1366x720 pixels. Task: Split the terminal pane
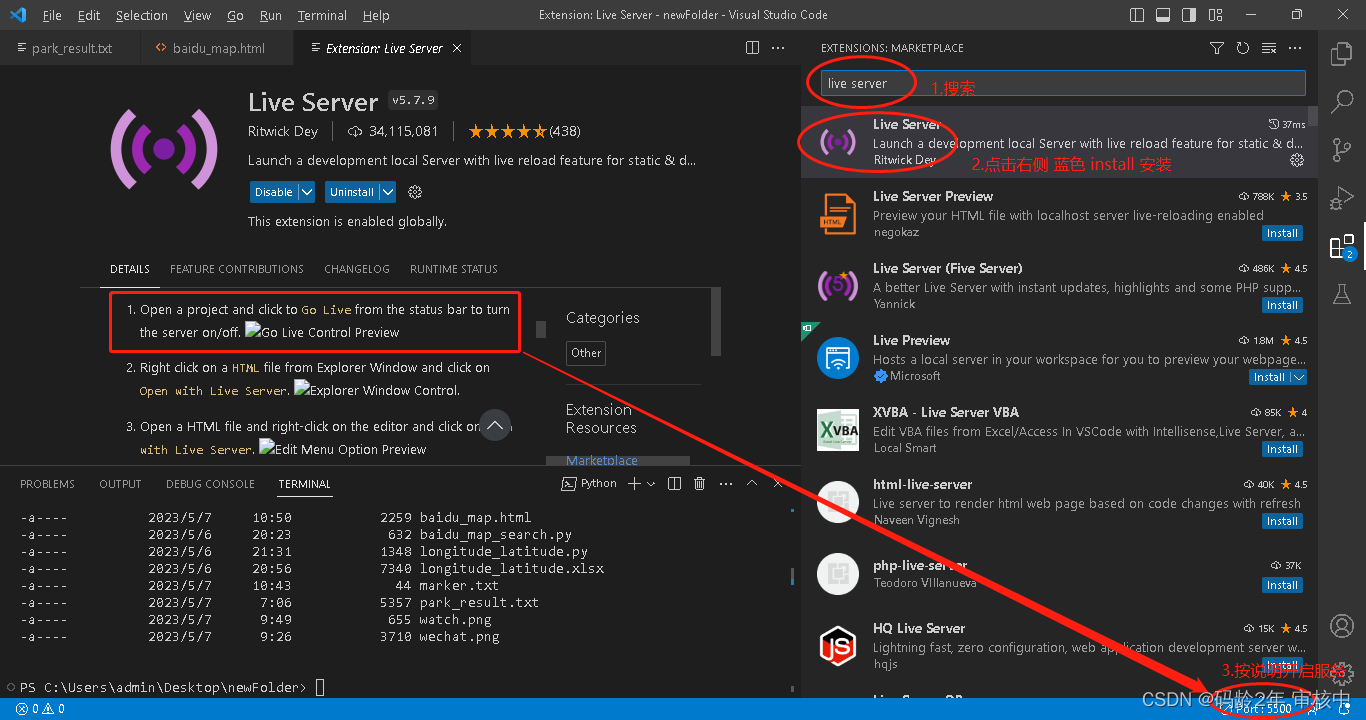[674, 484]
